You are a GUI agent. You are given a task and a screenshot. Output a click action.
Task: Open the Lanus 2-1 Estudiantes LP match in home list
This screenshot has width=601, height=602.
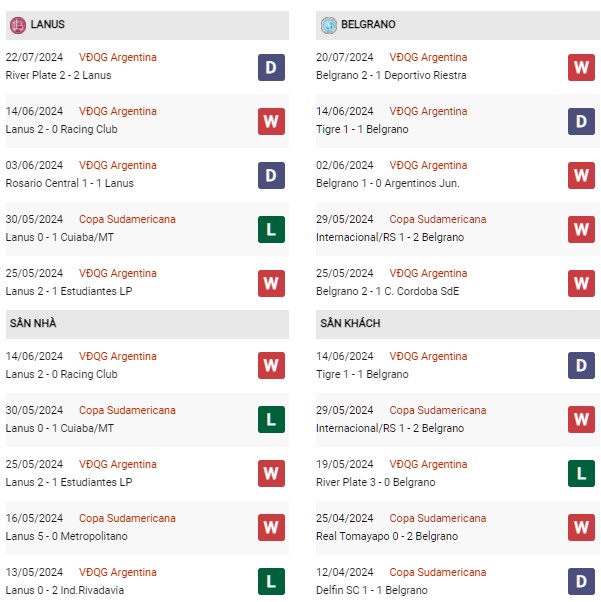pyautogui.click(x=69, y=482)
